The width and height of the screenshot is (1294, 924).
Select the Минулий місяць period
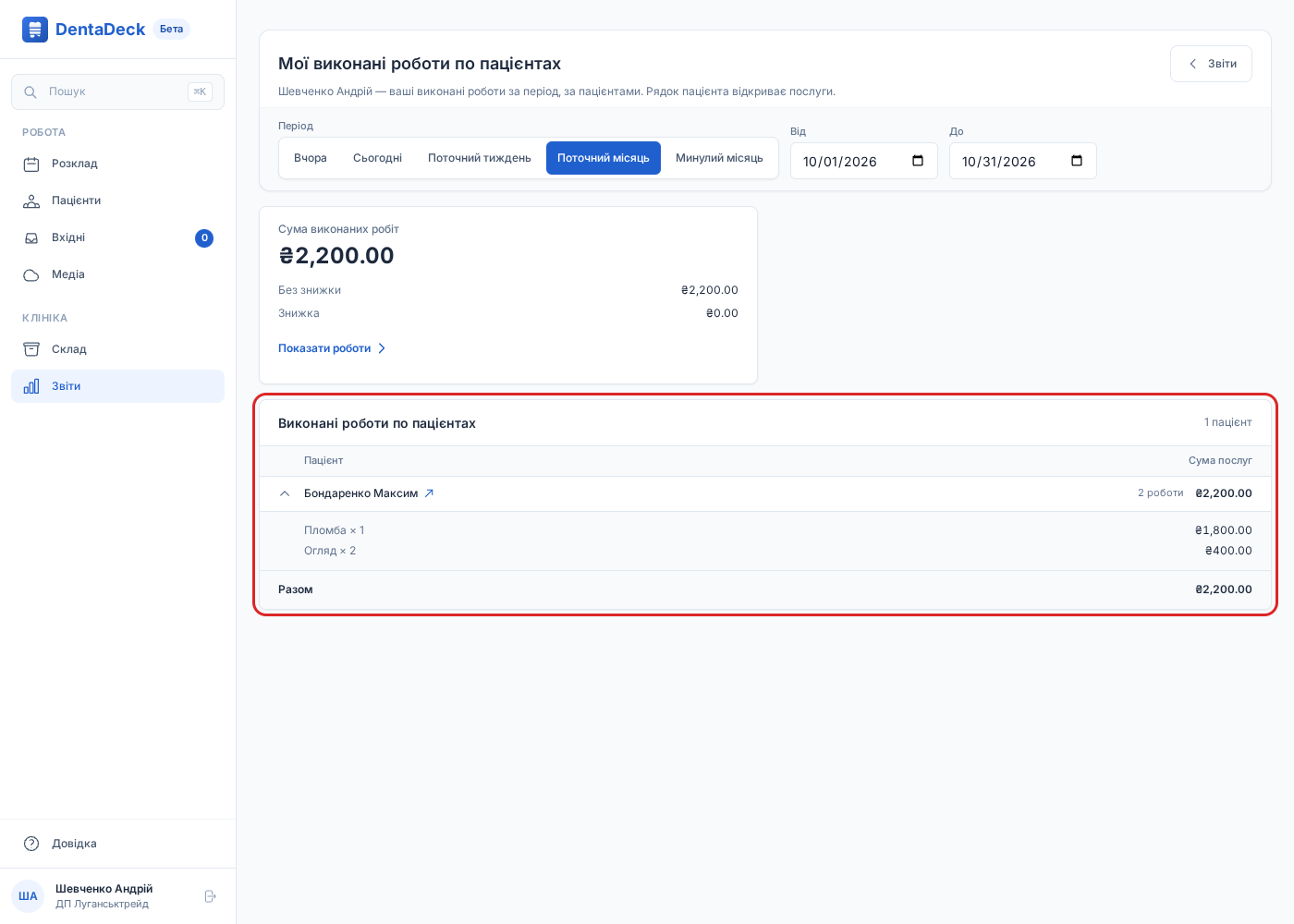point(719,158)
